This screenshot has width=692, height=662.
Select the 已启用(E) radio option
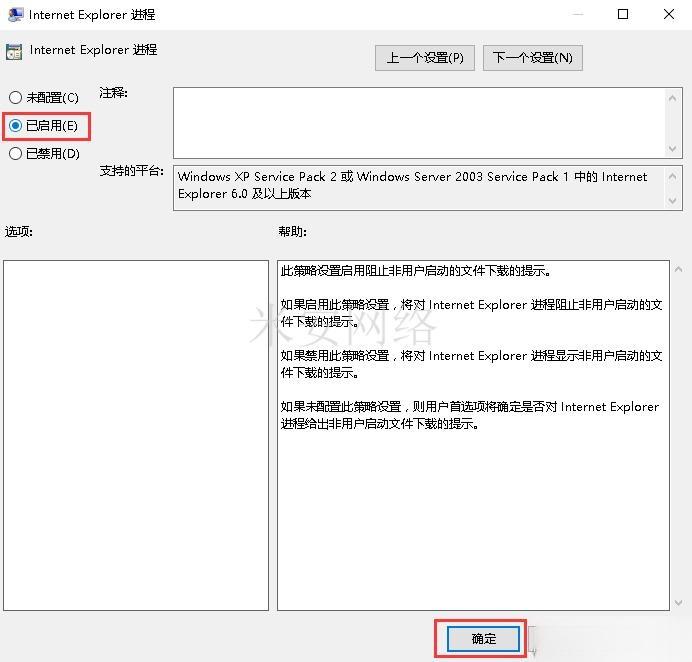[x=44, y=126]
